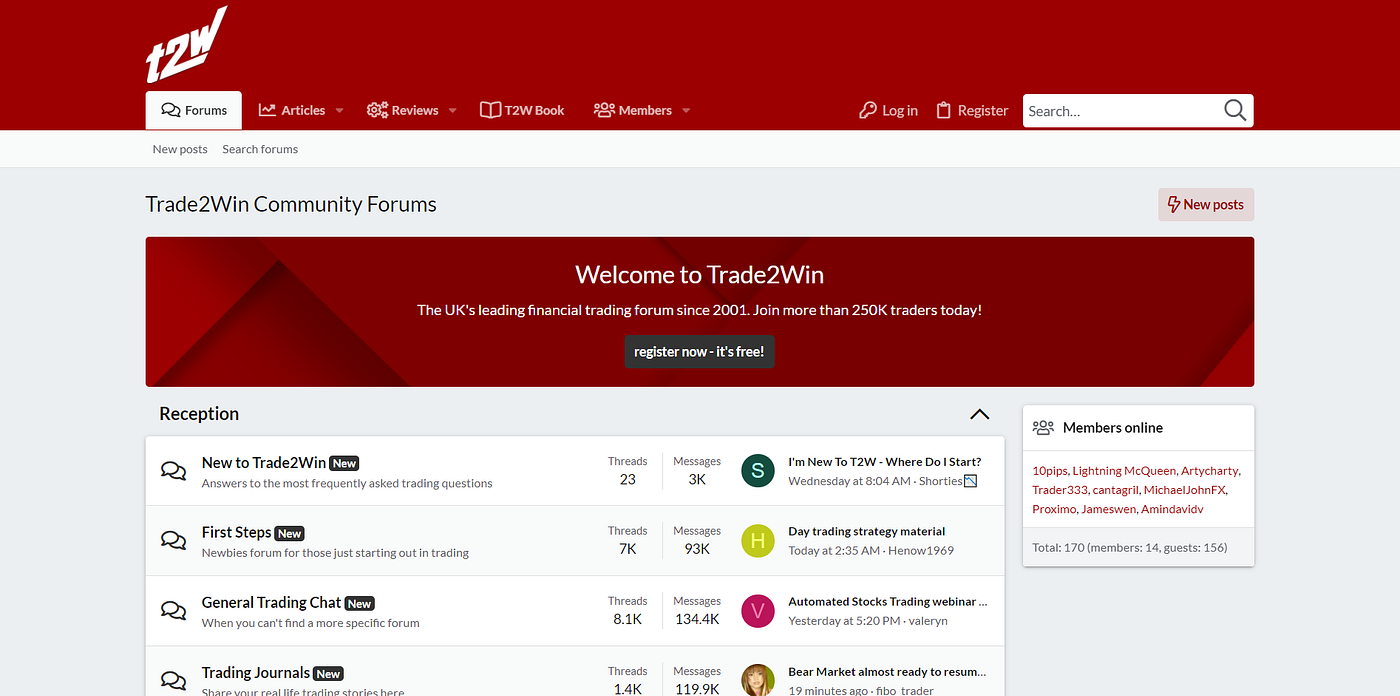Open member cantagril profile
1400x696 pixels.
point(1114,490)
